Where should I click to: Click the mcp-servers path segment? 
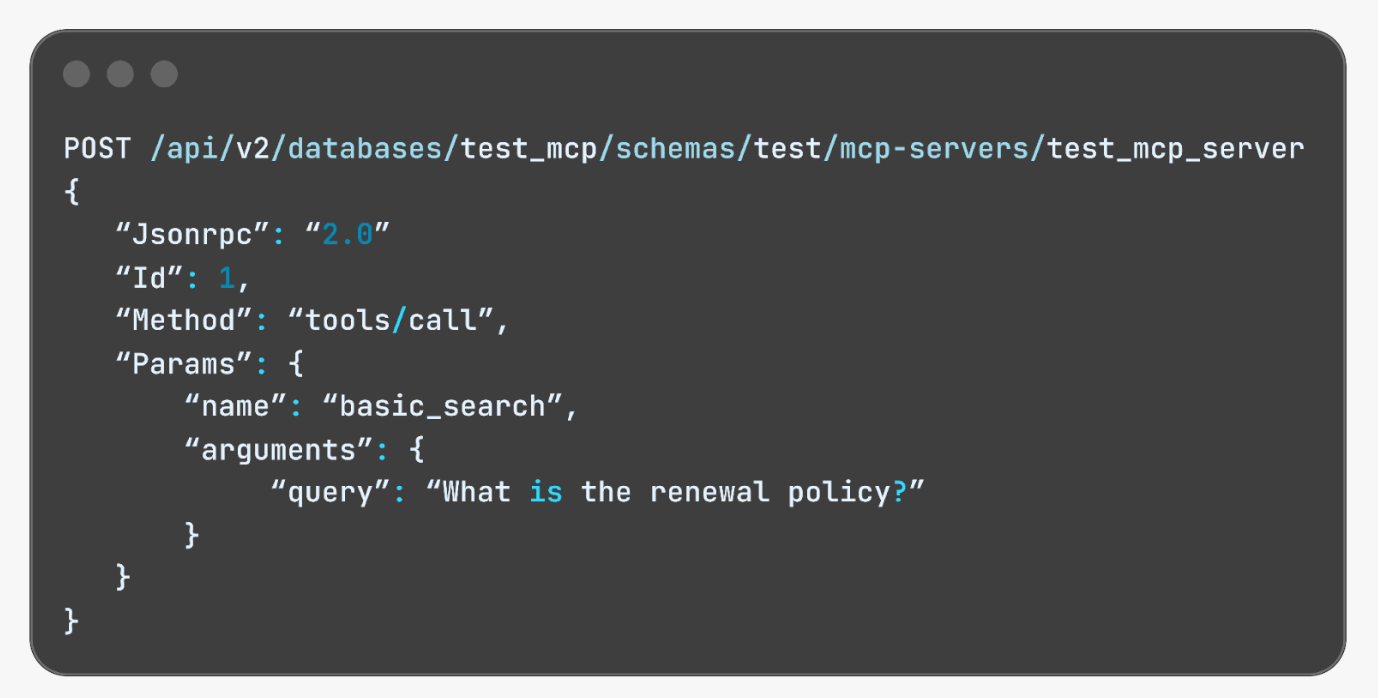tap(942, 149)
